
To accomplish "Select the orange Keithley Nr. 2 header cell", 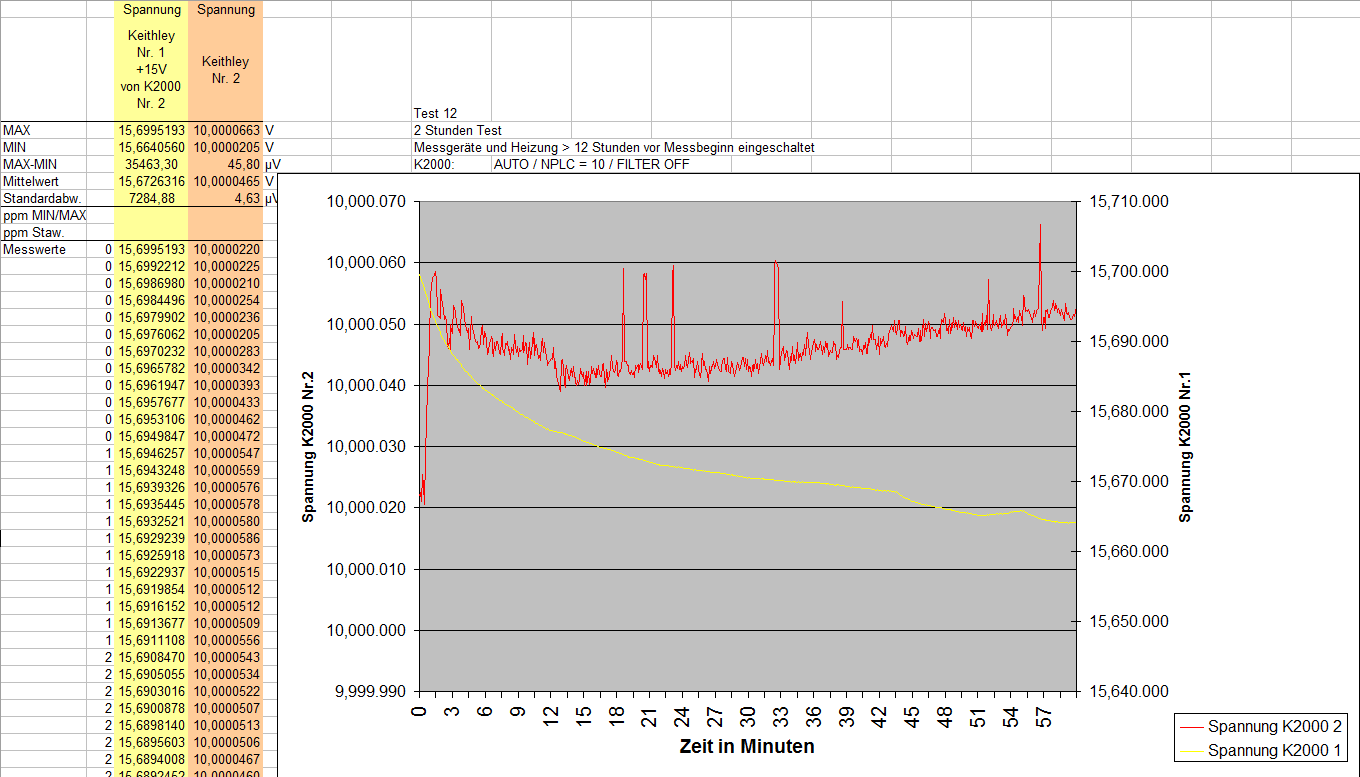I will 226,69.
